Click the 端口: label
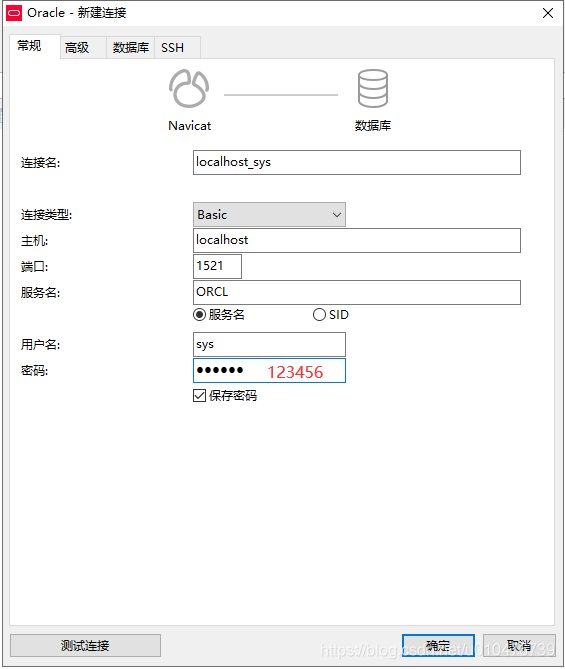Viewport: 565px width, 669px height. pyautogui.click(x=35, y=267)
